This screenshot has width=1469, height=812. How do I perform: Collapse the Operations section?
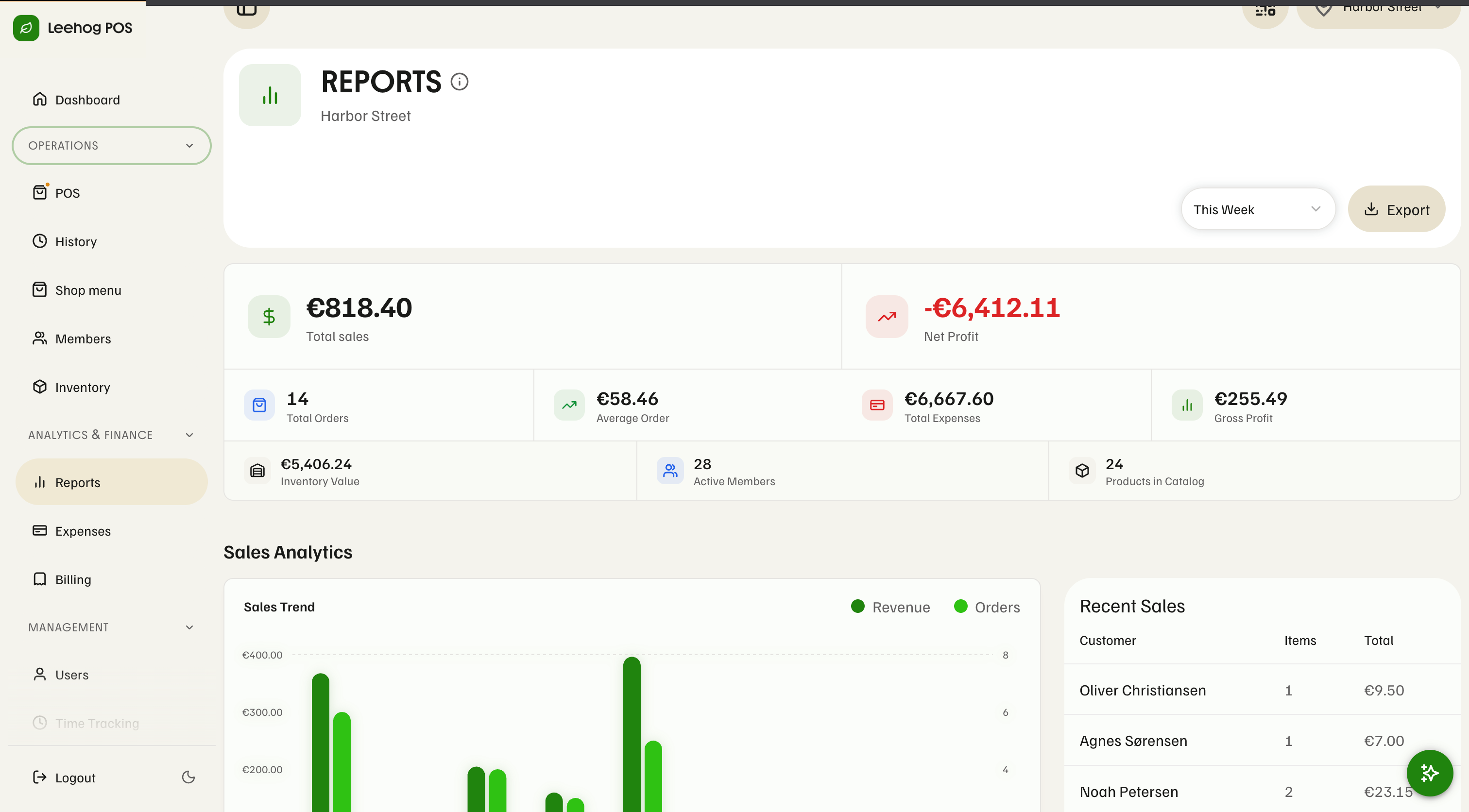coord(111,145)
